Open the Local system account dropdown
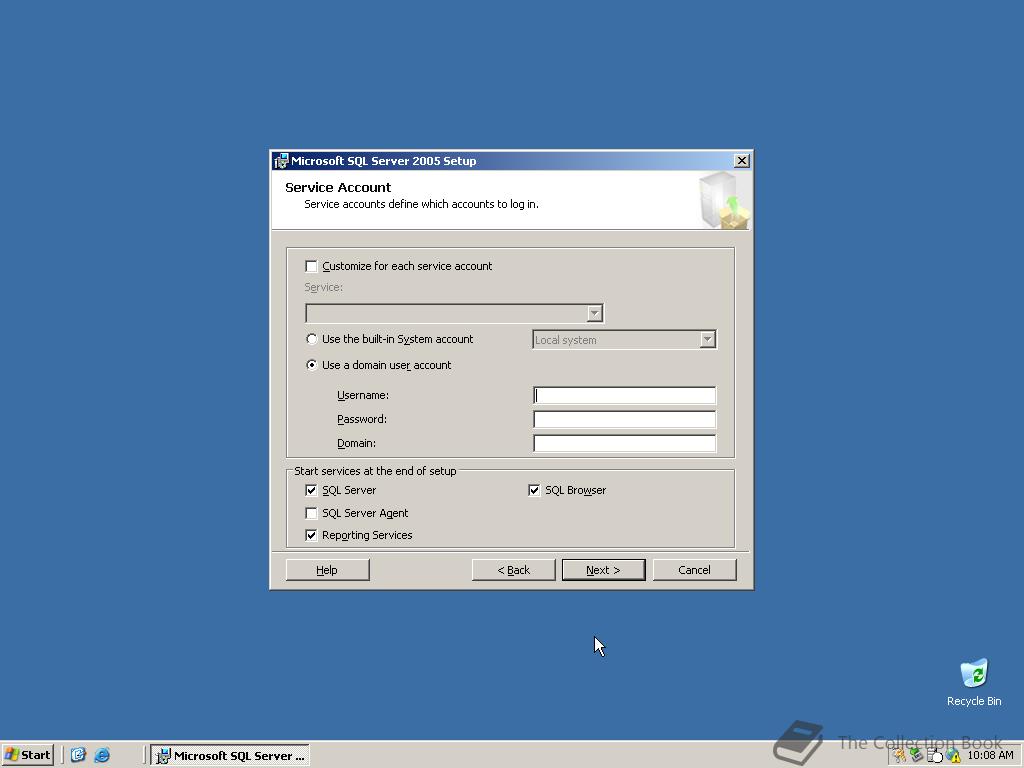This screenshot has width=1024, height=768. click(x=707, y=340)
